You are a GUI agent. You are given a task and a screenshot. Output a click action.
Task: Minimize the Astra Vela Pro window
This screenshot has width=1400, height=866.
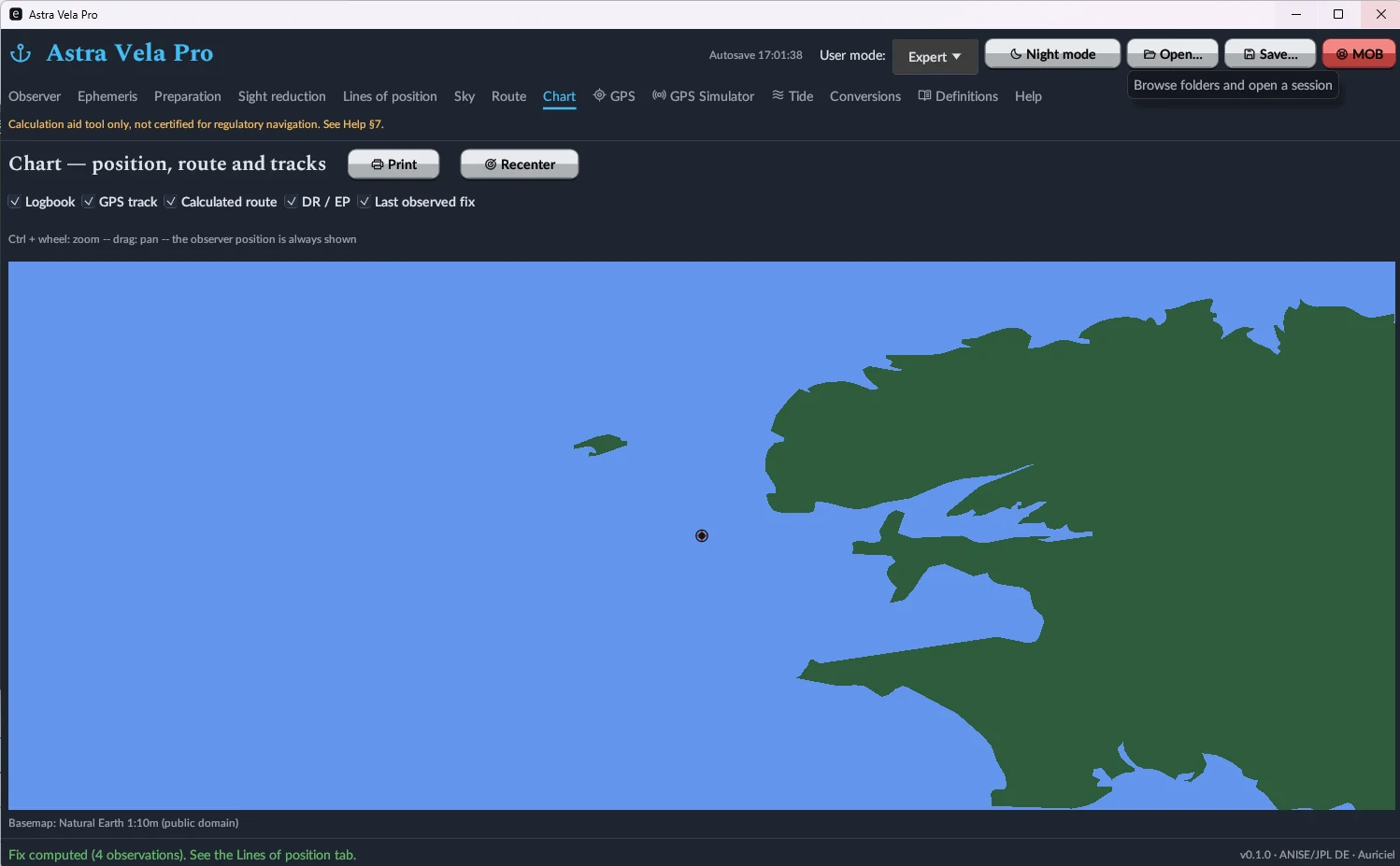tap(1296, 14)
